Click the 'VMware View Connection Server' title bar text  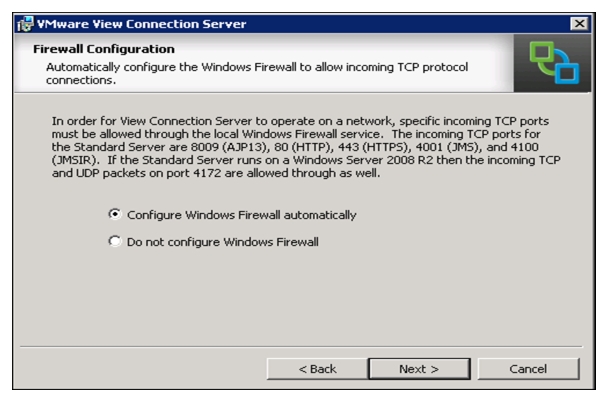(142, 24)
